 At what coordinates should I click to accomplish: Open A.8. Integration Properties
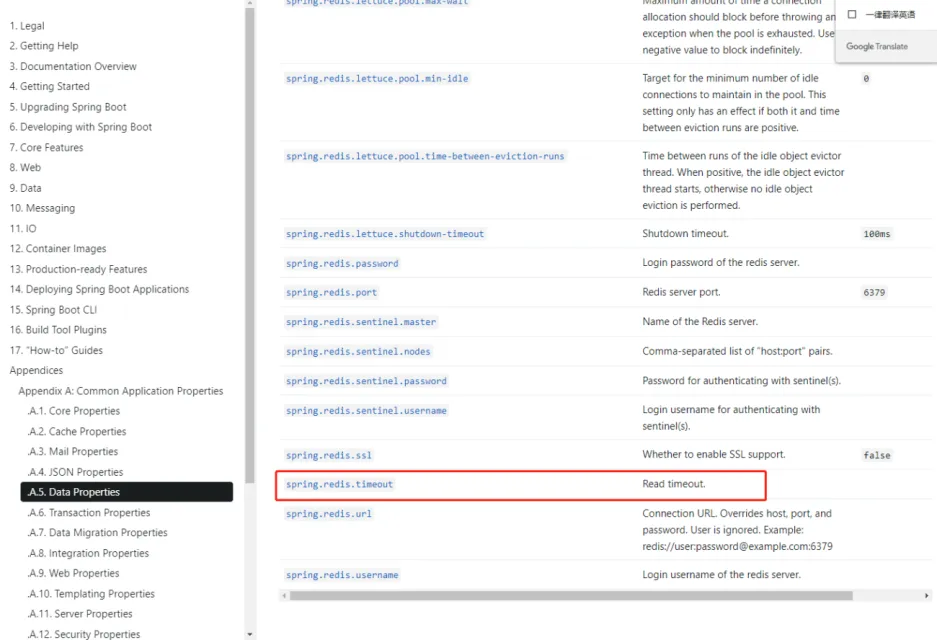88,553
